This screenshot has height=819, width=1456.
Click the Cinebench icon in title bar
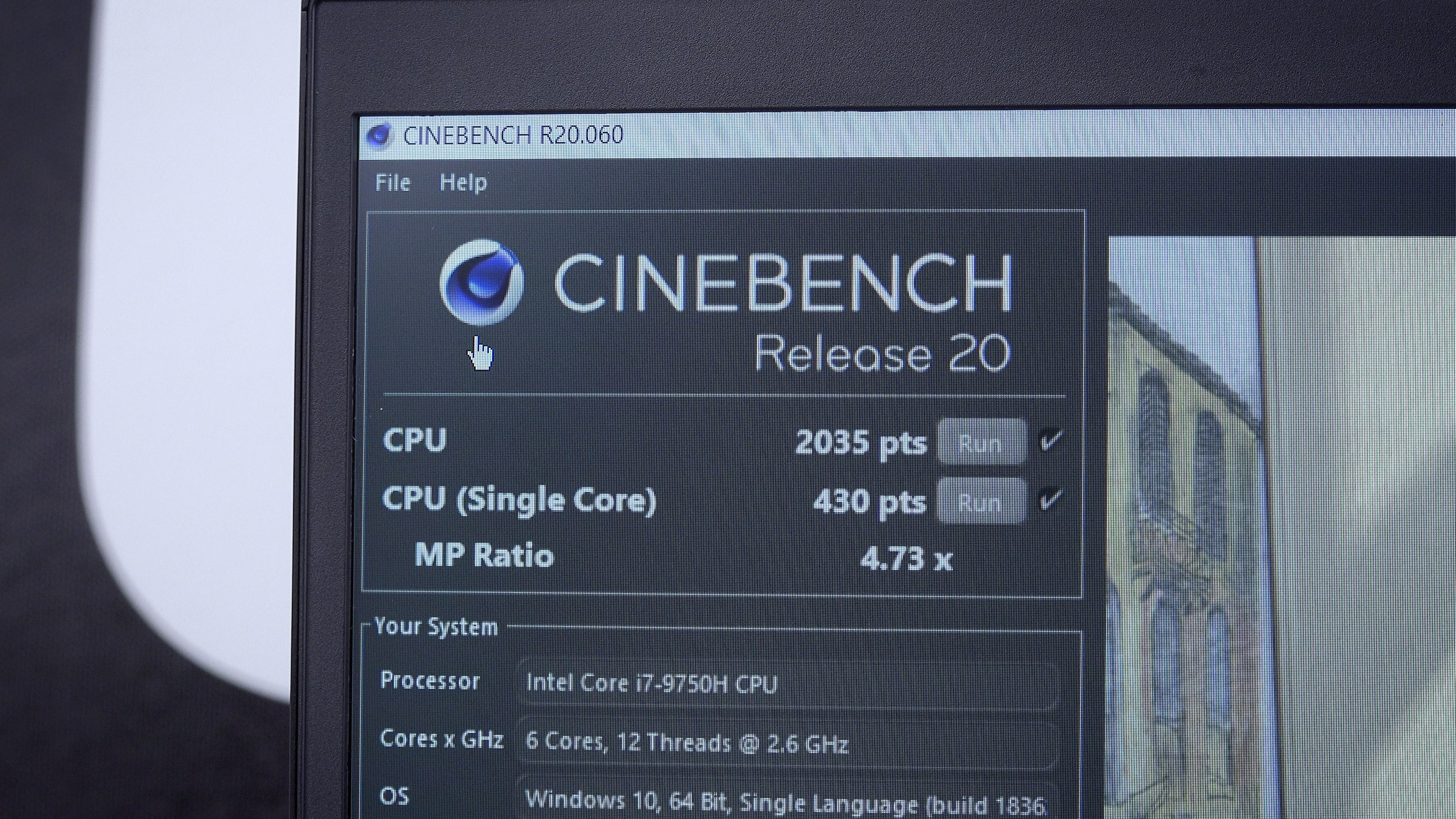[379, 136]
